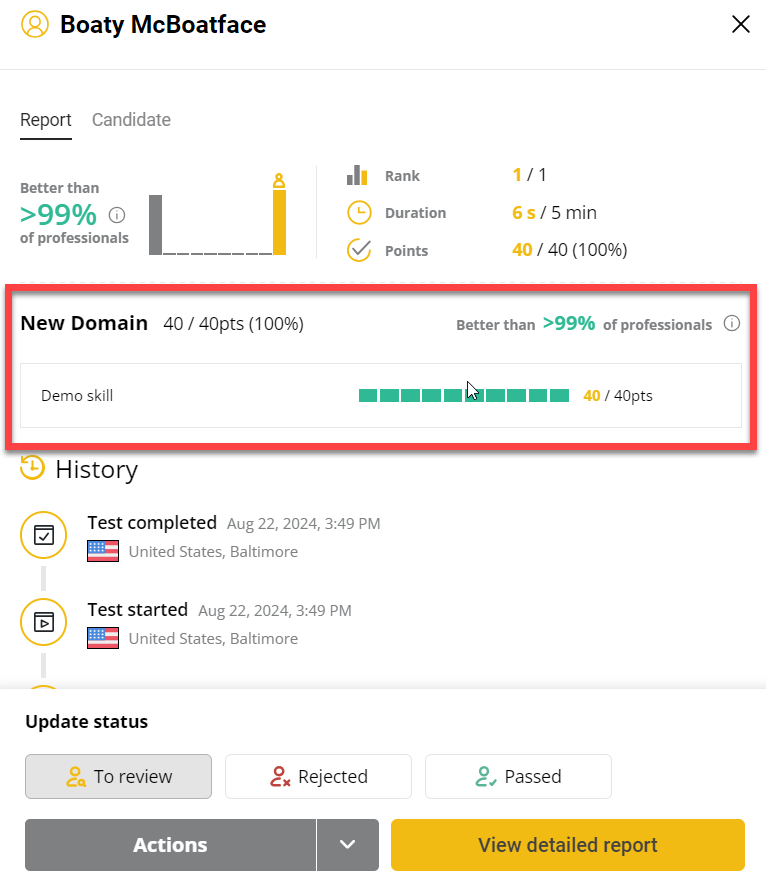The image size is (766, 880).
Task: Click the Points checkmark icon
Action: [x=358, y=250]
